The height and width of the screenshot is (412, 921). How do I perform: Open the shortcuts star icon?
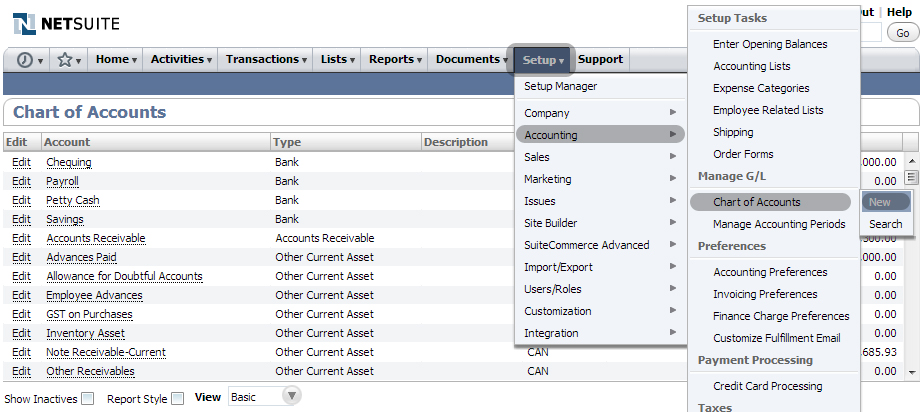[69, 59]
